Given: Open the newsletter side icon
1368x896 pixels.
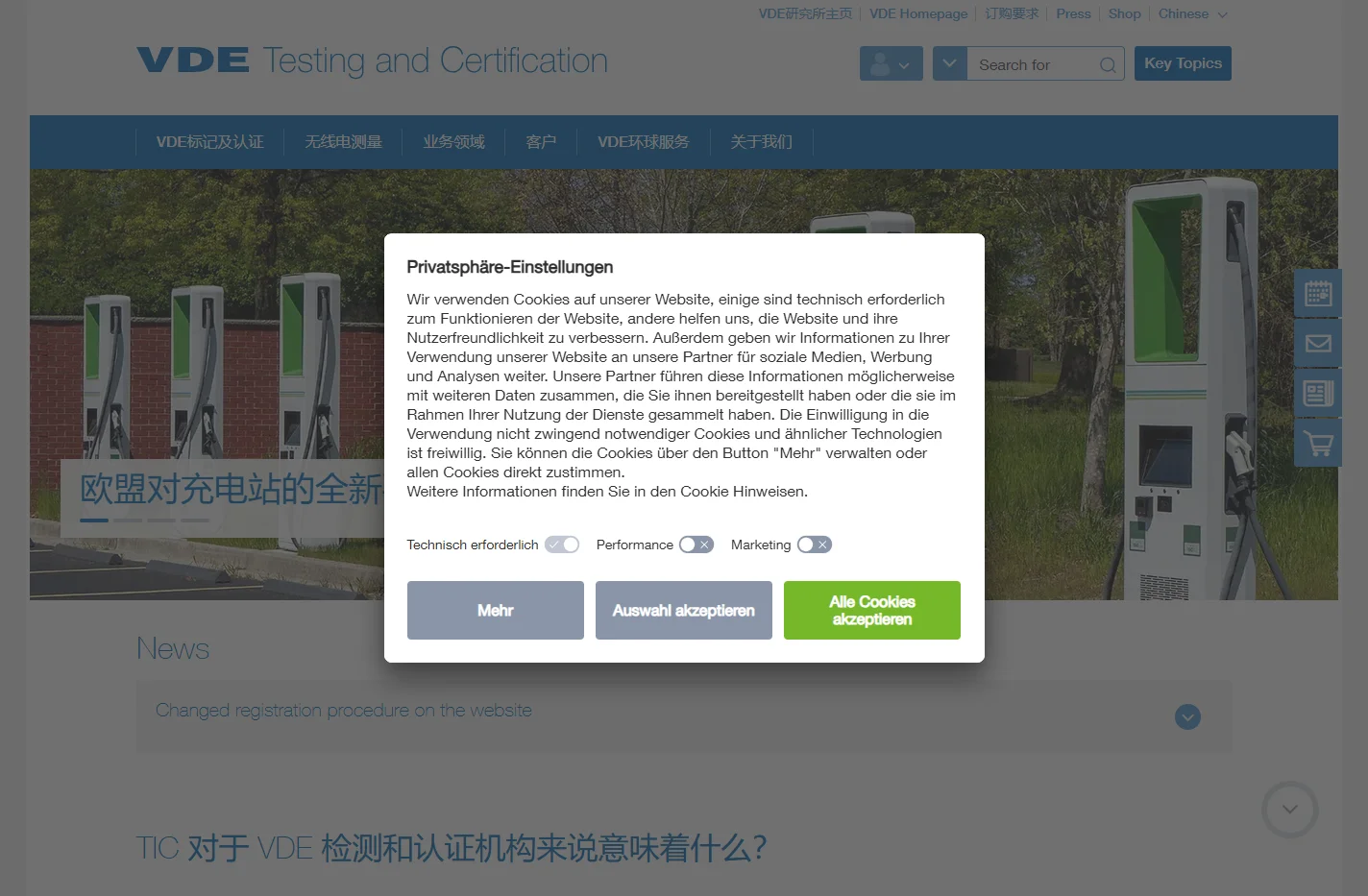Looking at the screenshot, I should pos(1318,393).
